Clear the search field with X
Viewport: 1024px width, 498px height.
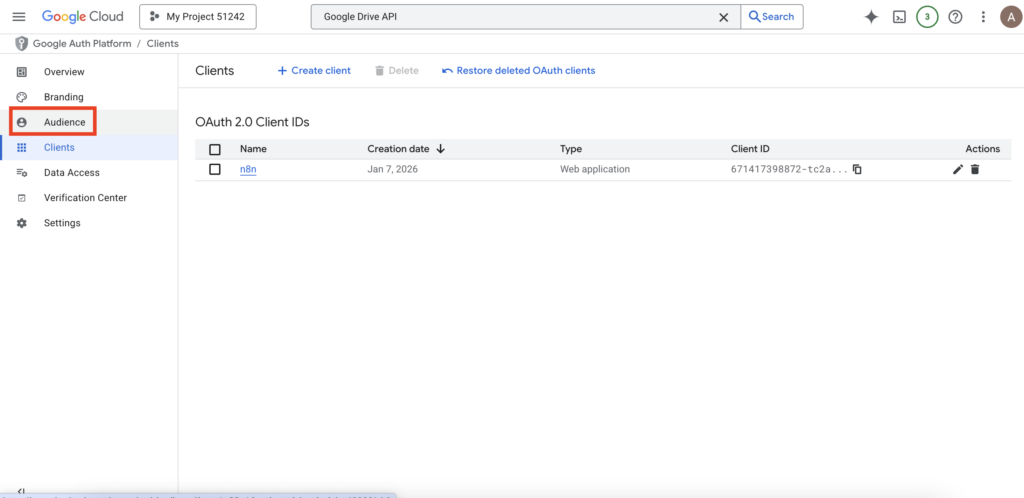tap(724, 17)
